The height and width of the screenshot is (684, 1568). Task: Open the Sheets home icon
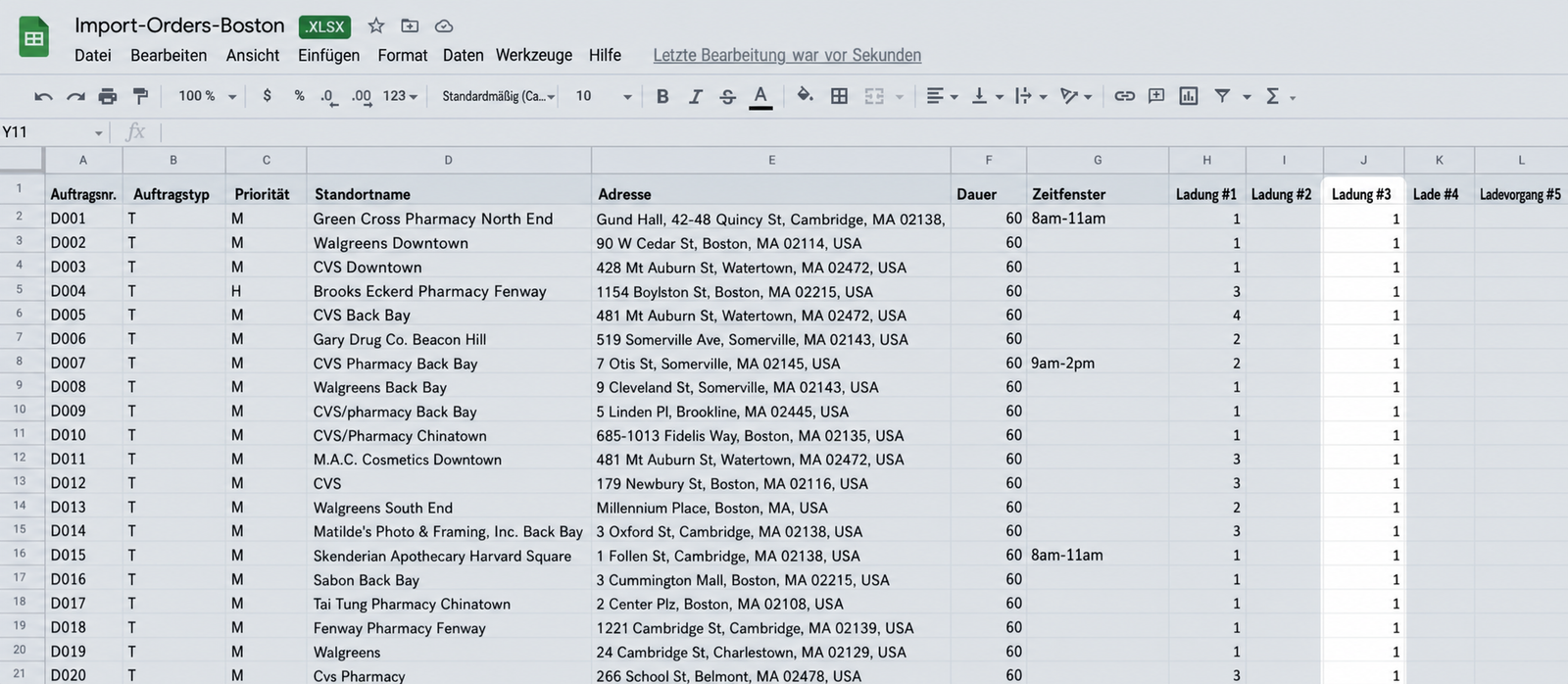tap(34, 39)
